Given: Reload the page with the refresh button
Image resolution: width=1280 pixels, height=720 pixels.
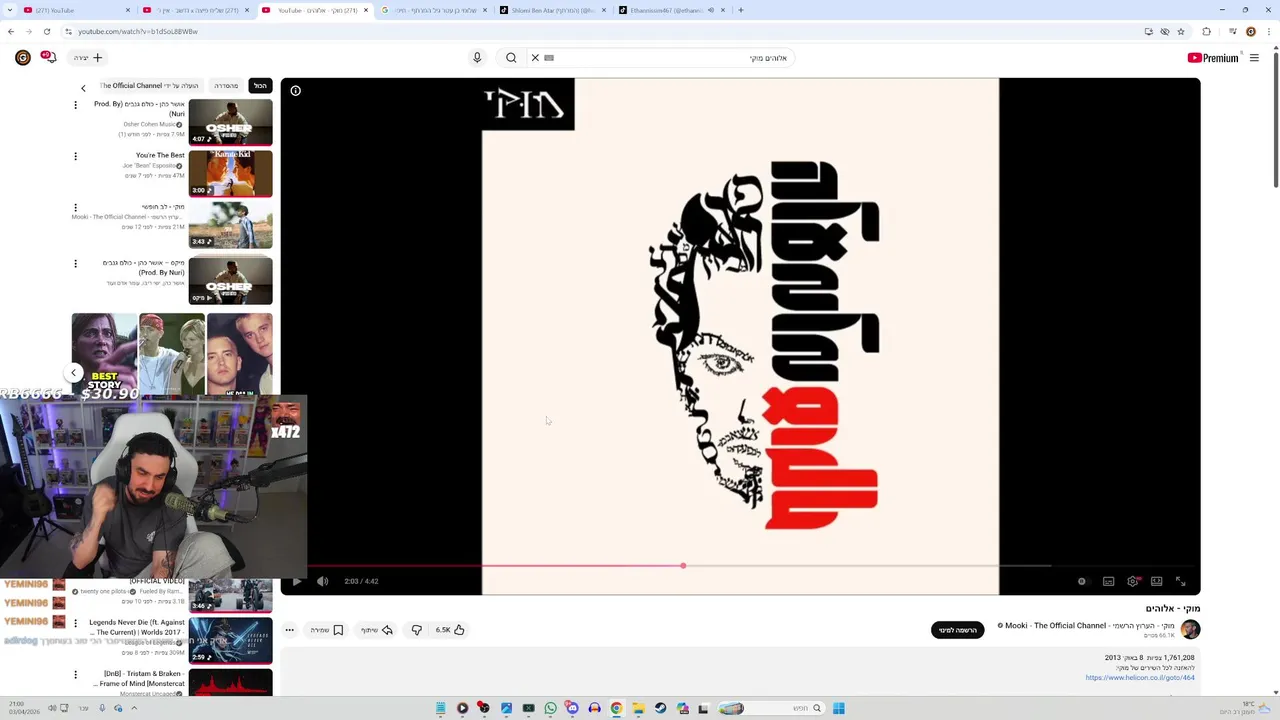Looking at the screenshot, I should (x=46, y=31).
